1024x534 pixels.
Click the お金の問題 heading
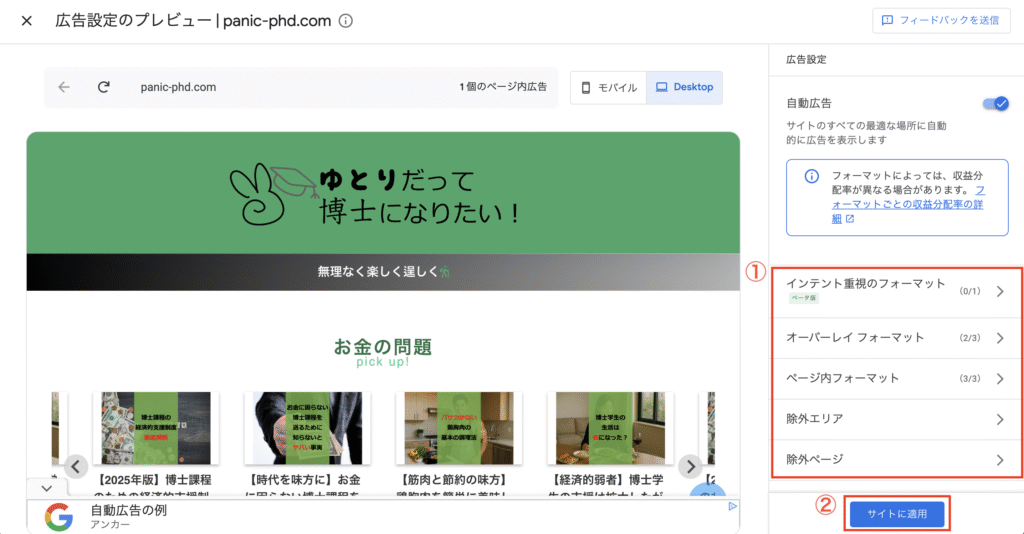(x=383, y=346)
